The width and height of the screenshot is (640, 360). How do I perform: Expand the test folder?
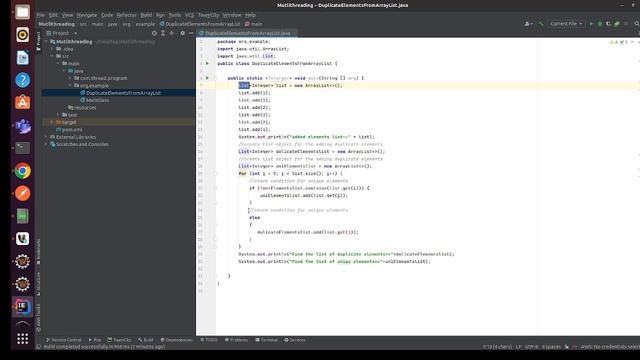click(58, 115)
